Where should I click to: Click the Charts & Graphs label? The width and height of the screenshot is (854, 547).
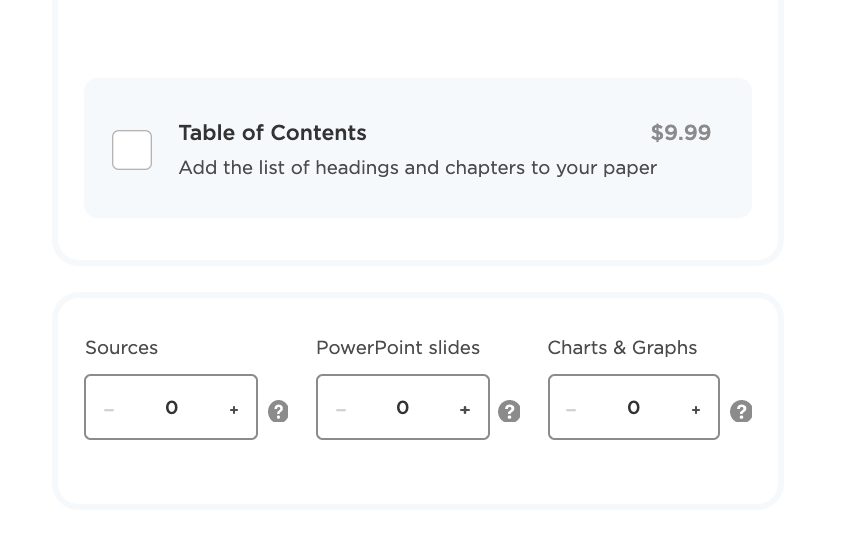point(622,348)
